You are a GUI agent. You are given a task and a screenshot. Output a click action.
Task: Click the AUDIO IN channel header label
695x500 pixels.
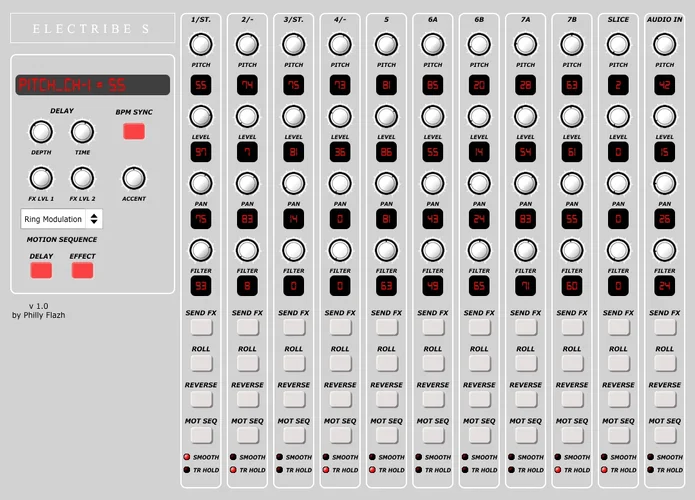664,20
